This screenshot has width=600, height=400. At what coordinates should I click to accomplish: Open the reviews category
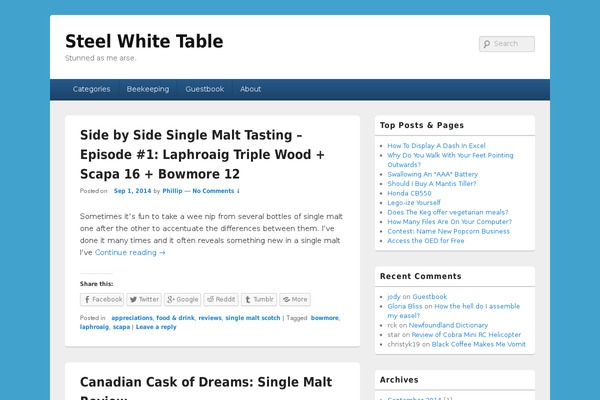pyautogui.click(x=210, y=318)
